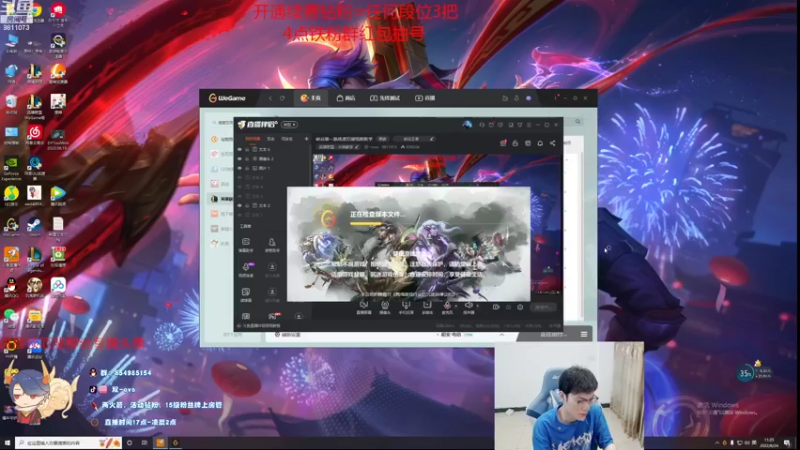Open the WeGame live stream tab
Viewport: 800px width, 450px height.
point(425,98)
